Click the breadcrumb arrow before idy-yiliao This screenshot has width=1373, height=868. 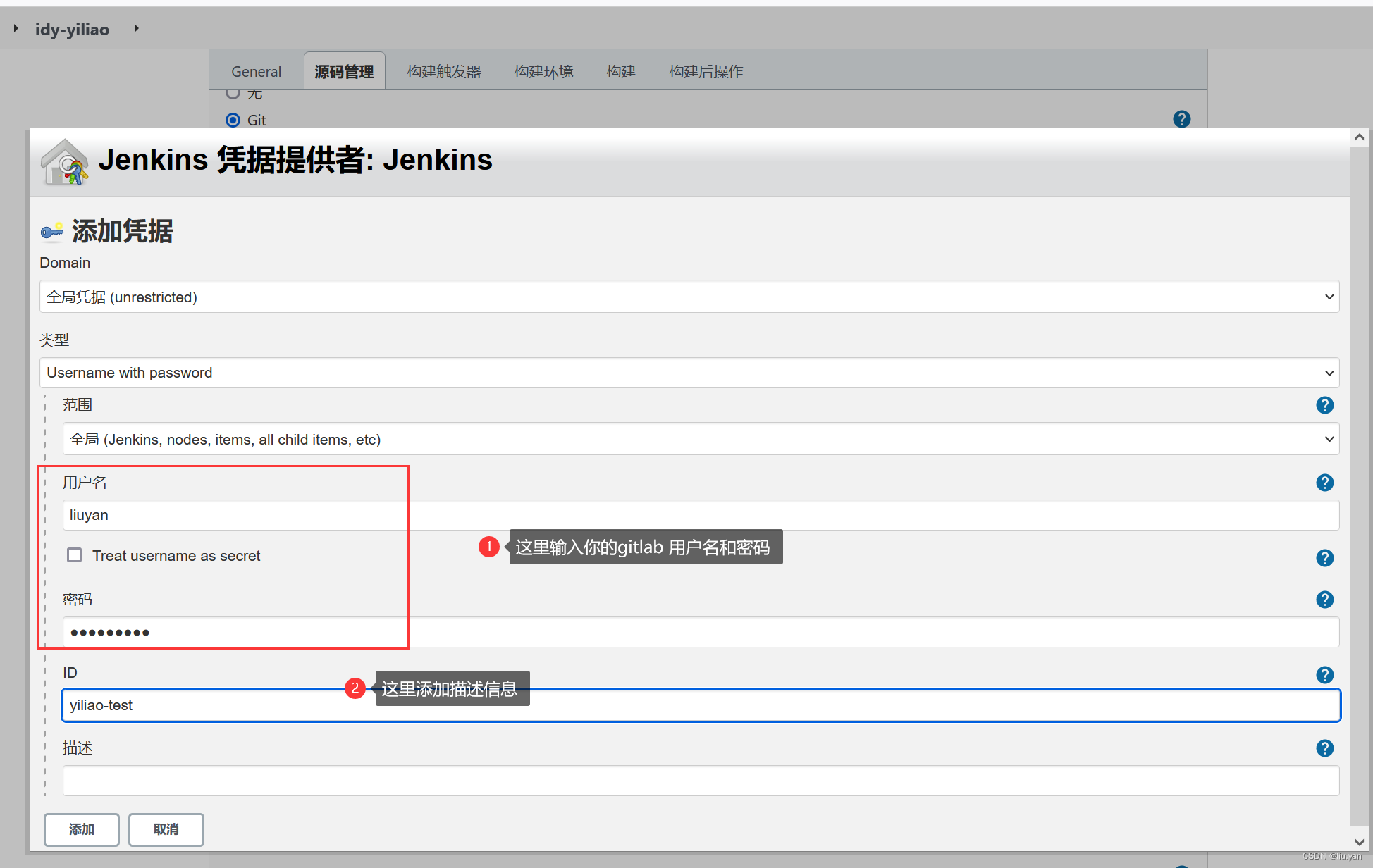pyautogui.click(x=16, y=28)
